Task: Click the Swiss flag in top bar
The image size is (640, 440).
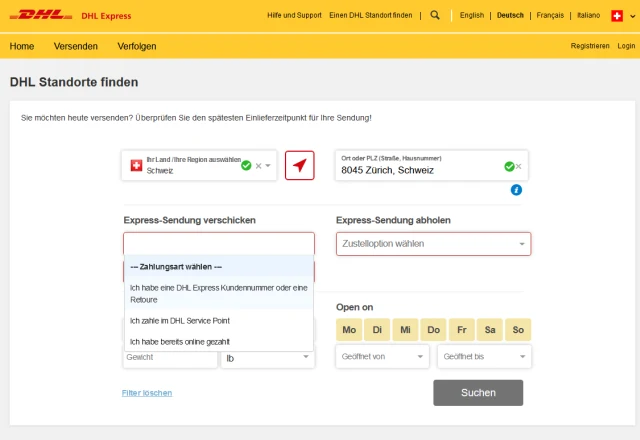Action: coord(617,16)
